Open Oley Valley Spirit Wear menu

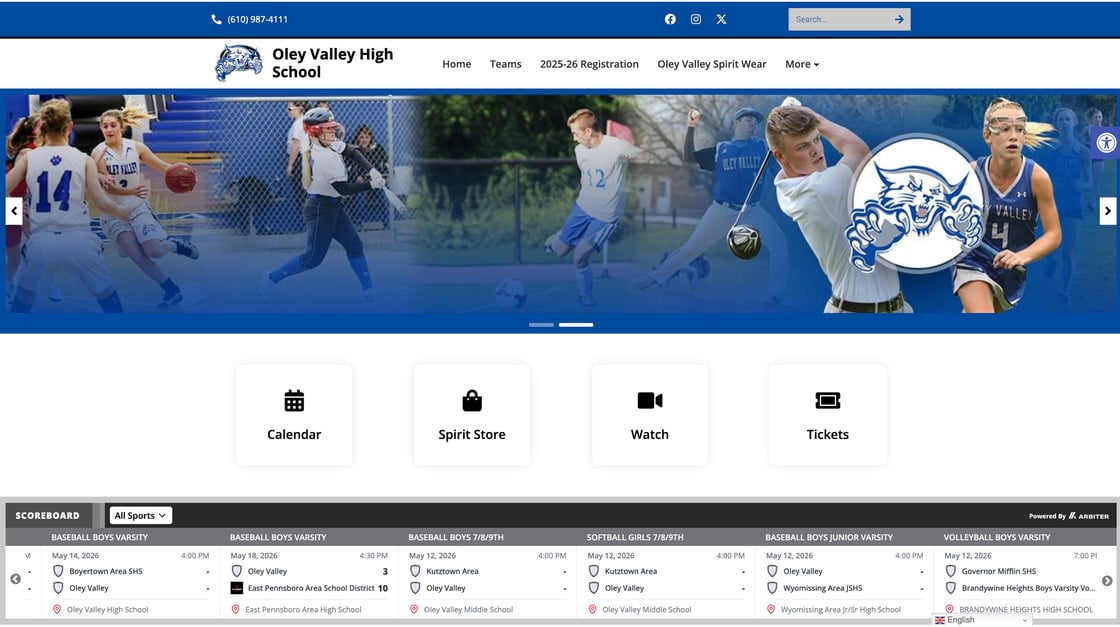point(711,64)
